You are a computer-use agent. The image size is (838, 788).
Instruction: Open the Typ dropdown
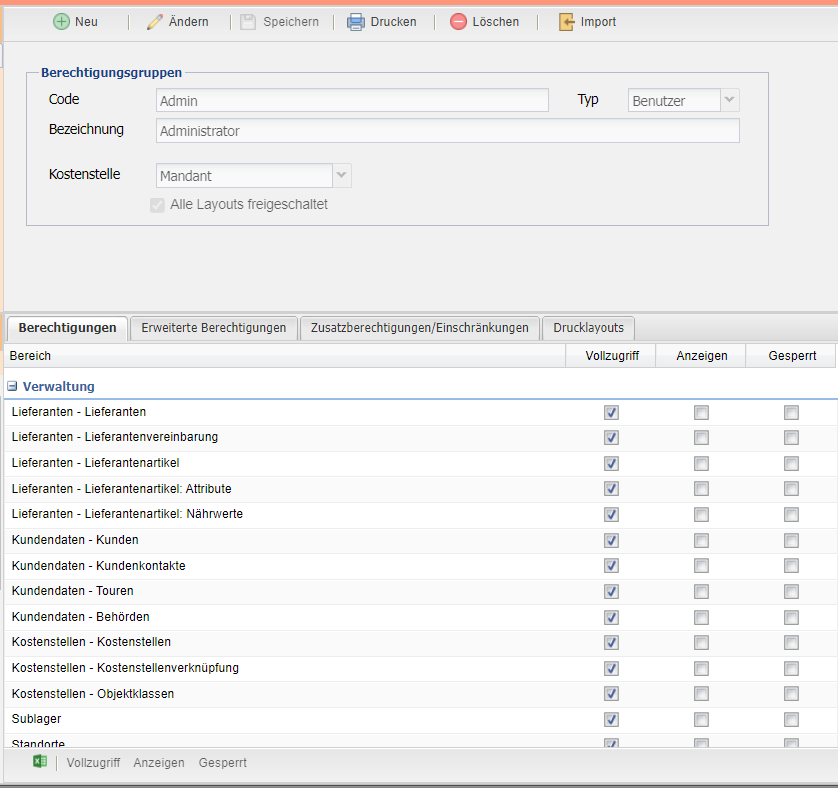click(730, 100)
